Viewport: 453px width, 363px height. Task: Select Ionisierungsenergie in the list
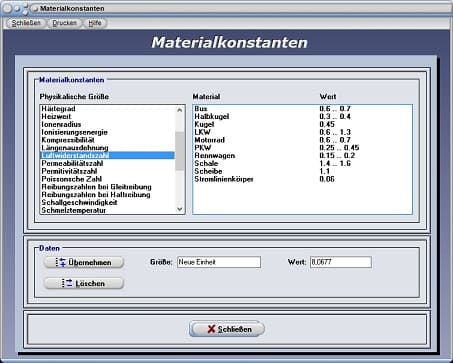pos(107,132)
